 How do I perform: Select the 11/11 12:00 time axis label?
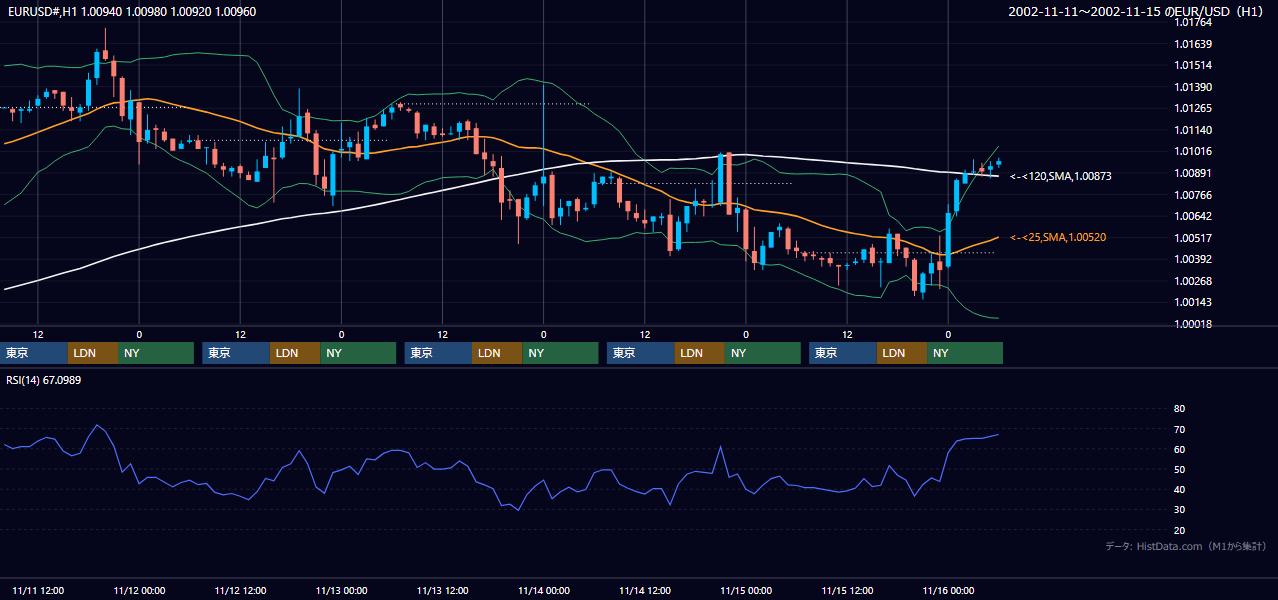(x=38, y=591)
